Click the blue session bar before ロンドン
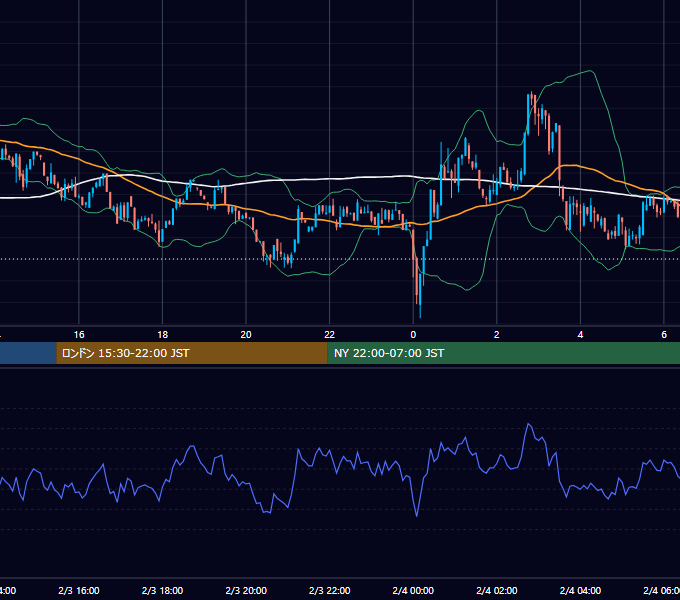 point(28,353)
